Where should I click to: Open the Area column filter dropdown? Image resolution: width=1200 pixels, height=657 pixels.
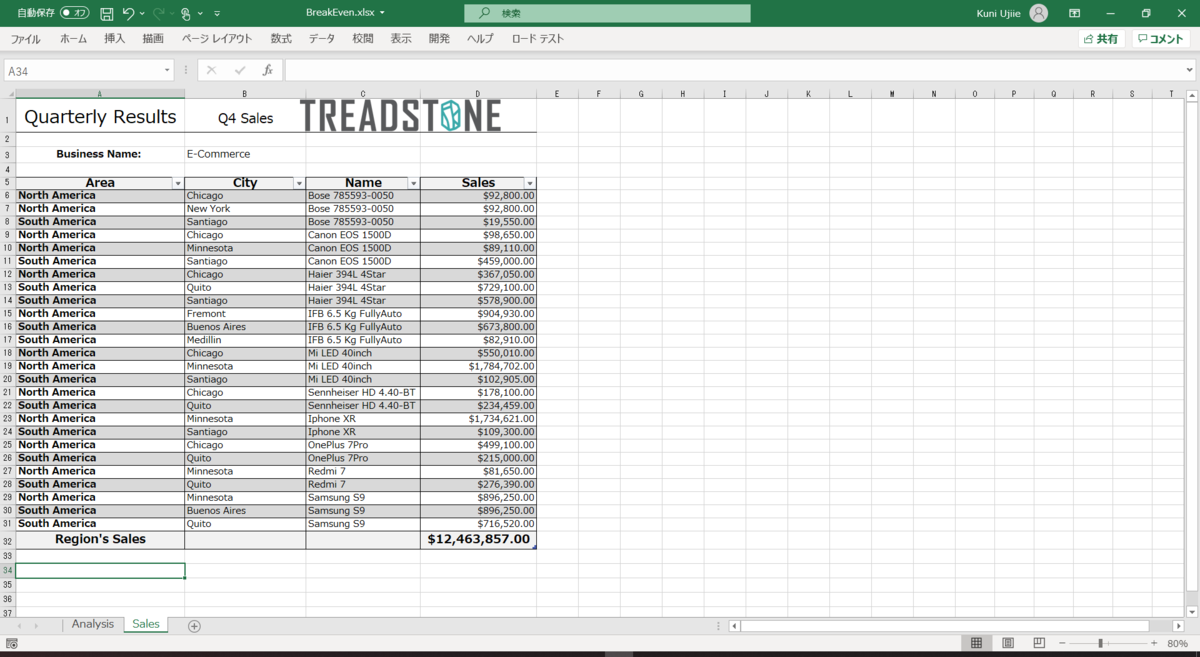point(178,184)
